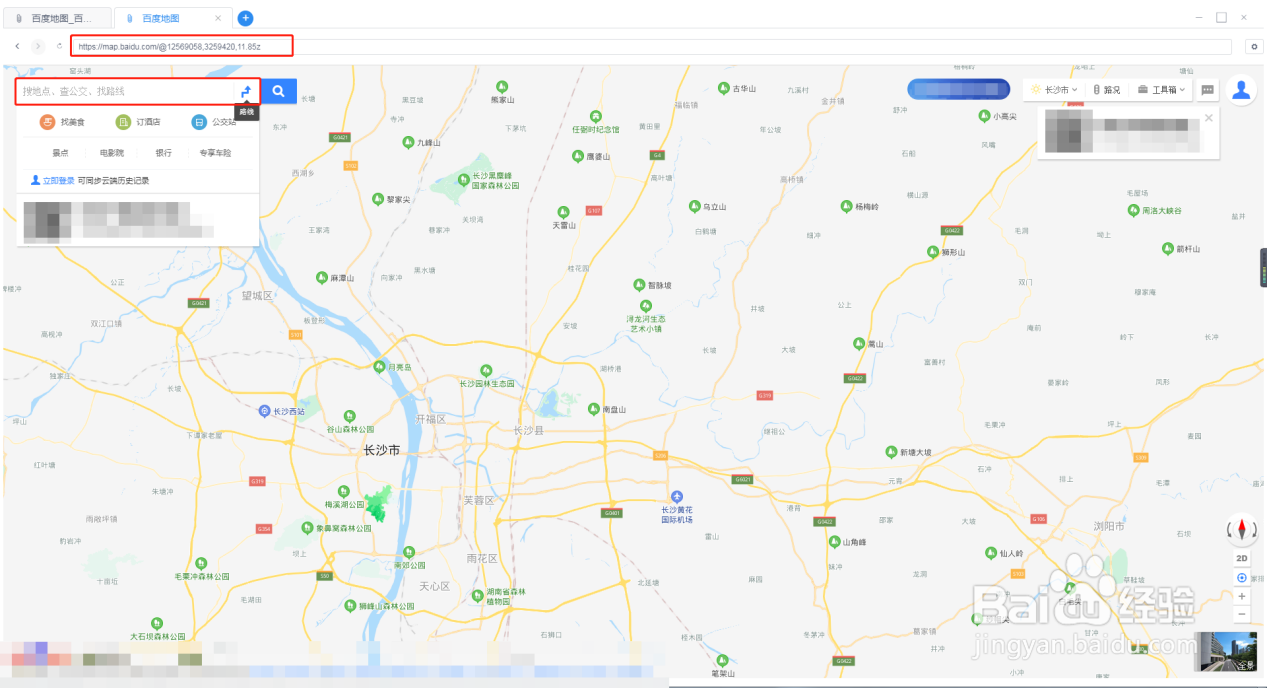Expand the 长沙市 city dropdown

coord(1054,90)
